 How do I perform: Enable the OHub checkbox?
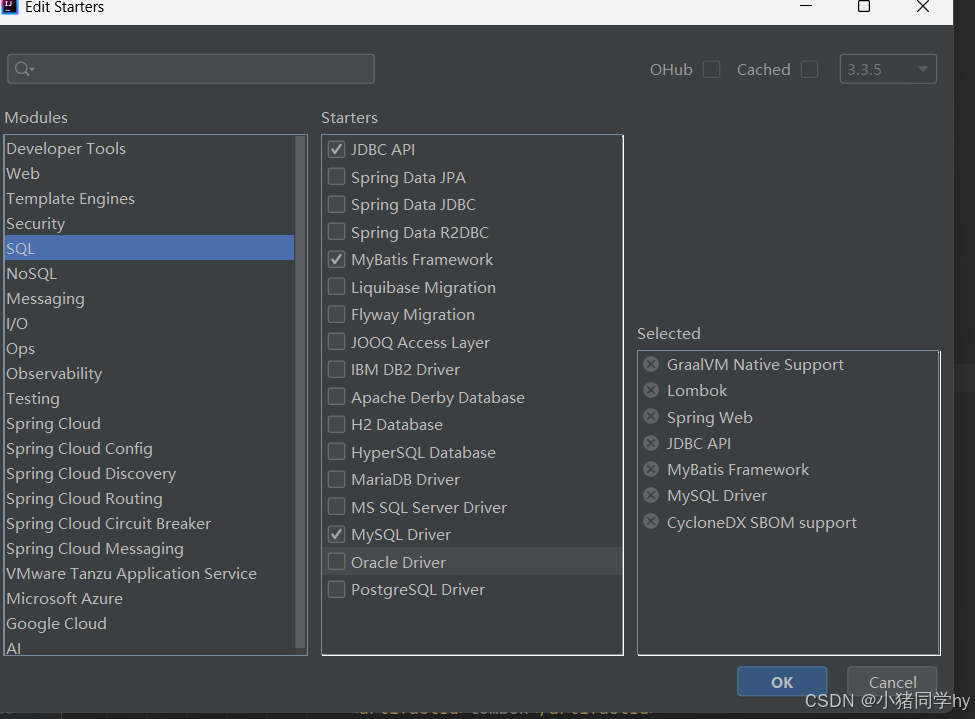click(x=711, y=69)
